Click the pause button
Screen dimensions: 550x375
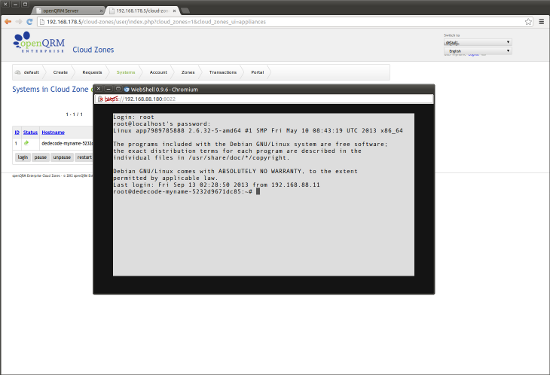pos(41,157)
